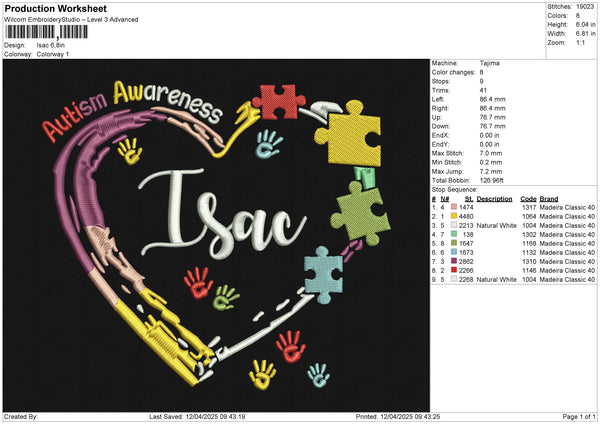Select "Natural White" description in stop row 9

pos(497,279)
